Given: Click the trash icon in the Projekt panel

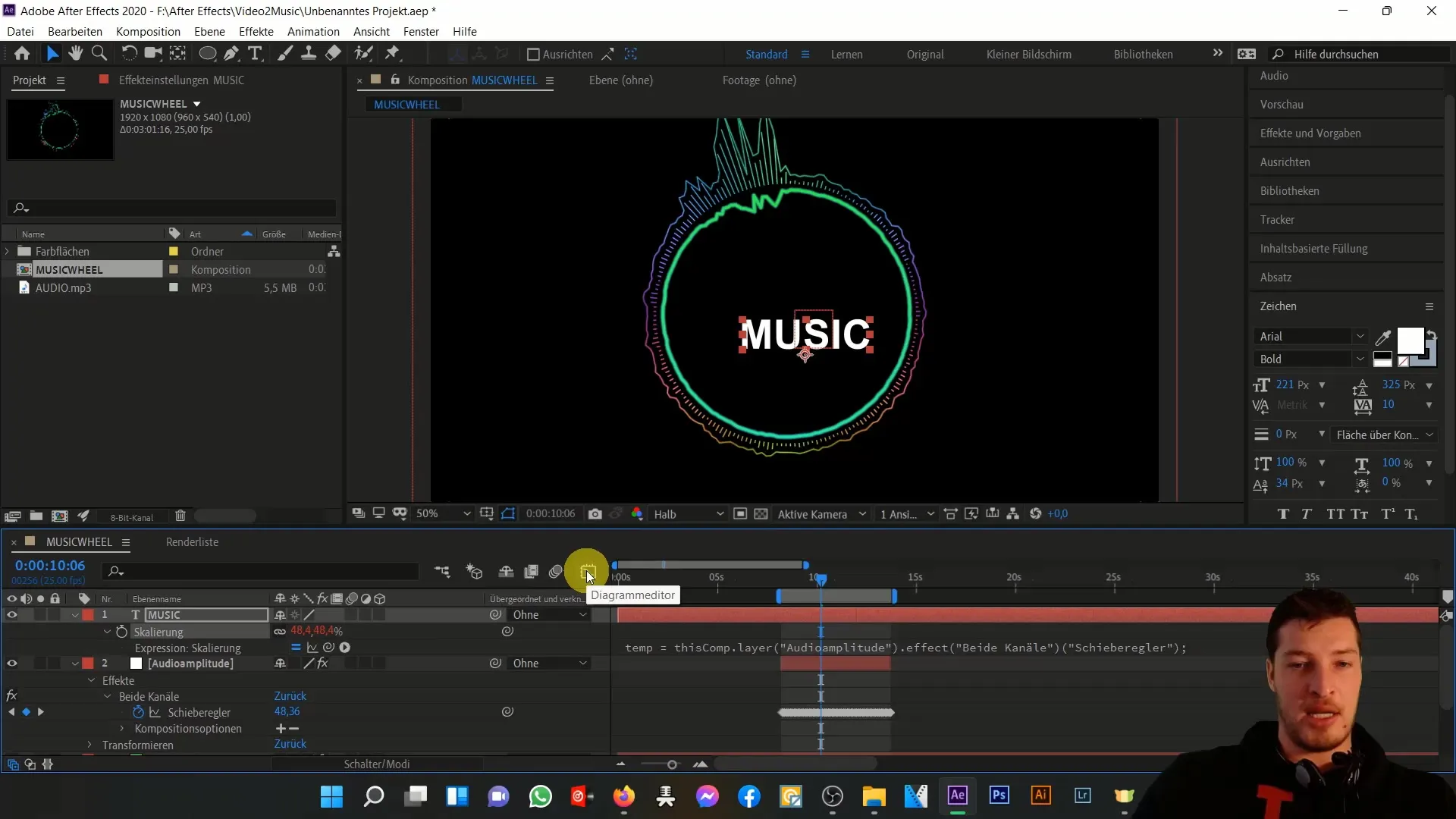Looking at the screenshot, I should (x=180, y=516).
